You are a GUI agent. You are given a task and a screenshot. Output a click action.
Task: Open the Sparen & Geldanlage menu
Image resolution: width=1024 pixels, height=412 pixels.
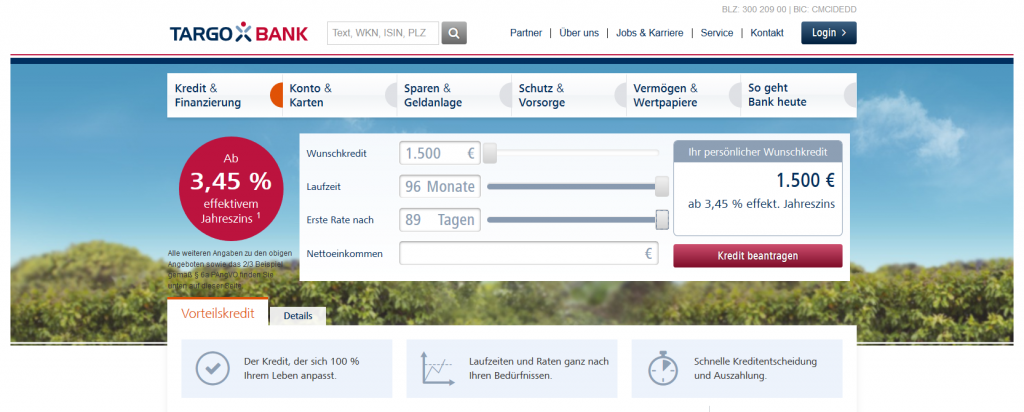pyautogui.click(x=454, y=95)
